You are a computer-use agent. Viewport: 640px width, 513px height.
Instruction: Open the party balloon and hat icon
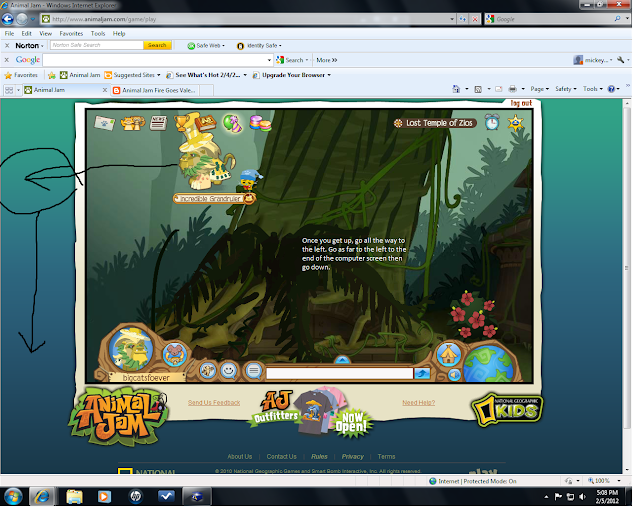[x=233, y=123]
